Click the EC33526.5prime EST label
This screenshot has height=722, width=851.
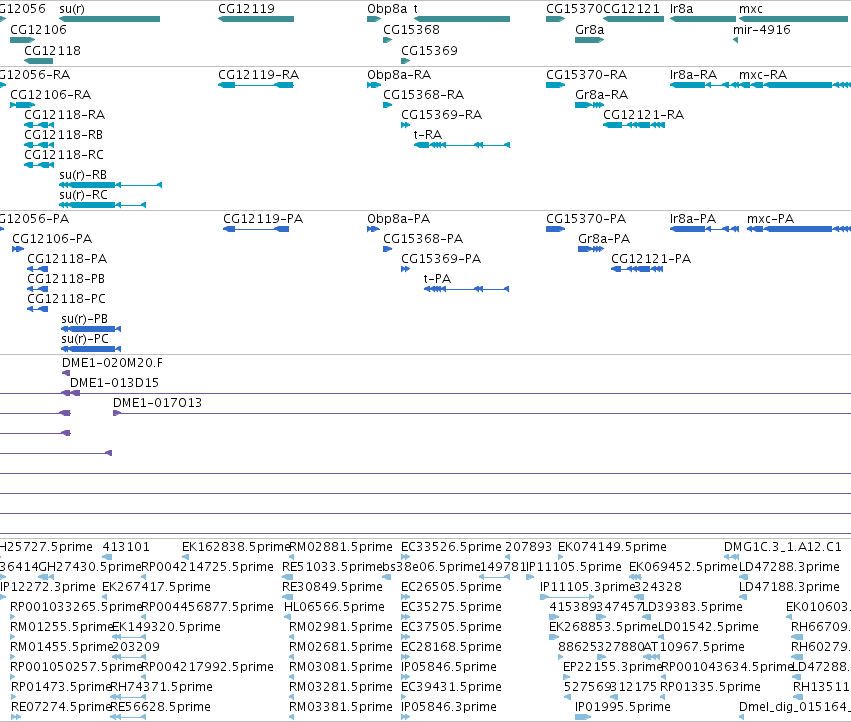[x=451, y=547]
